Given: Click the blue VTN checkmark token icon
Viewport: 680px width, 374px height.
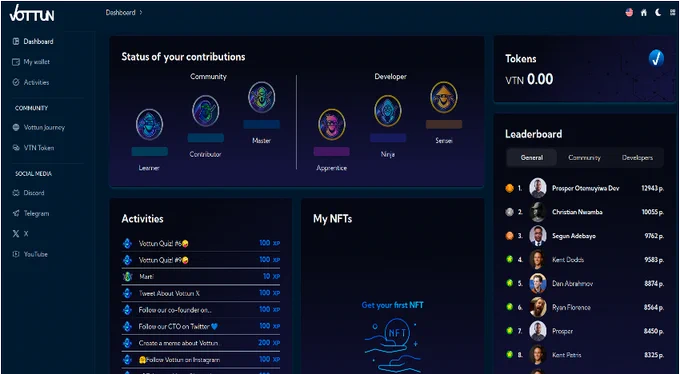Looking at the screenshot, I should [656, 58].
